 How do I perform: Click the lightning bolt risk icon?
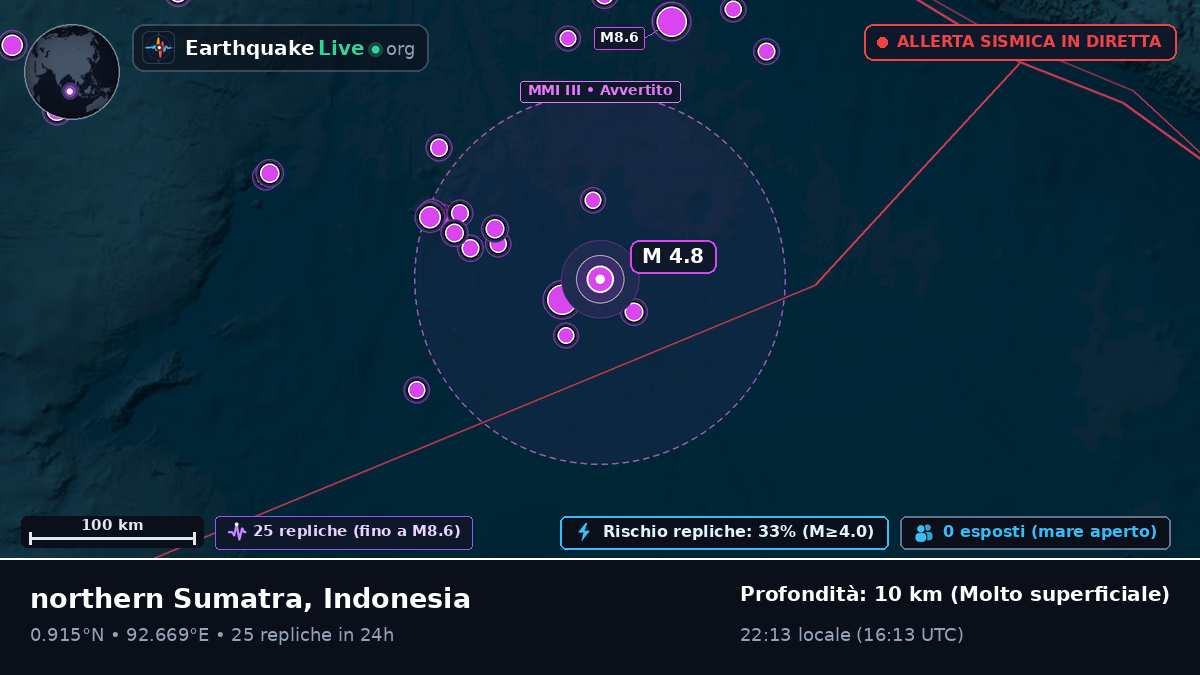tap(584, 532)
